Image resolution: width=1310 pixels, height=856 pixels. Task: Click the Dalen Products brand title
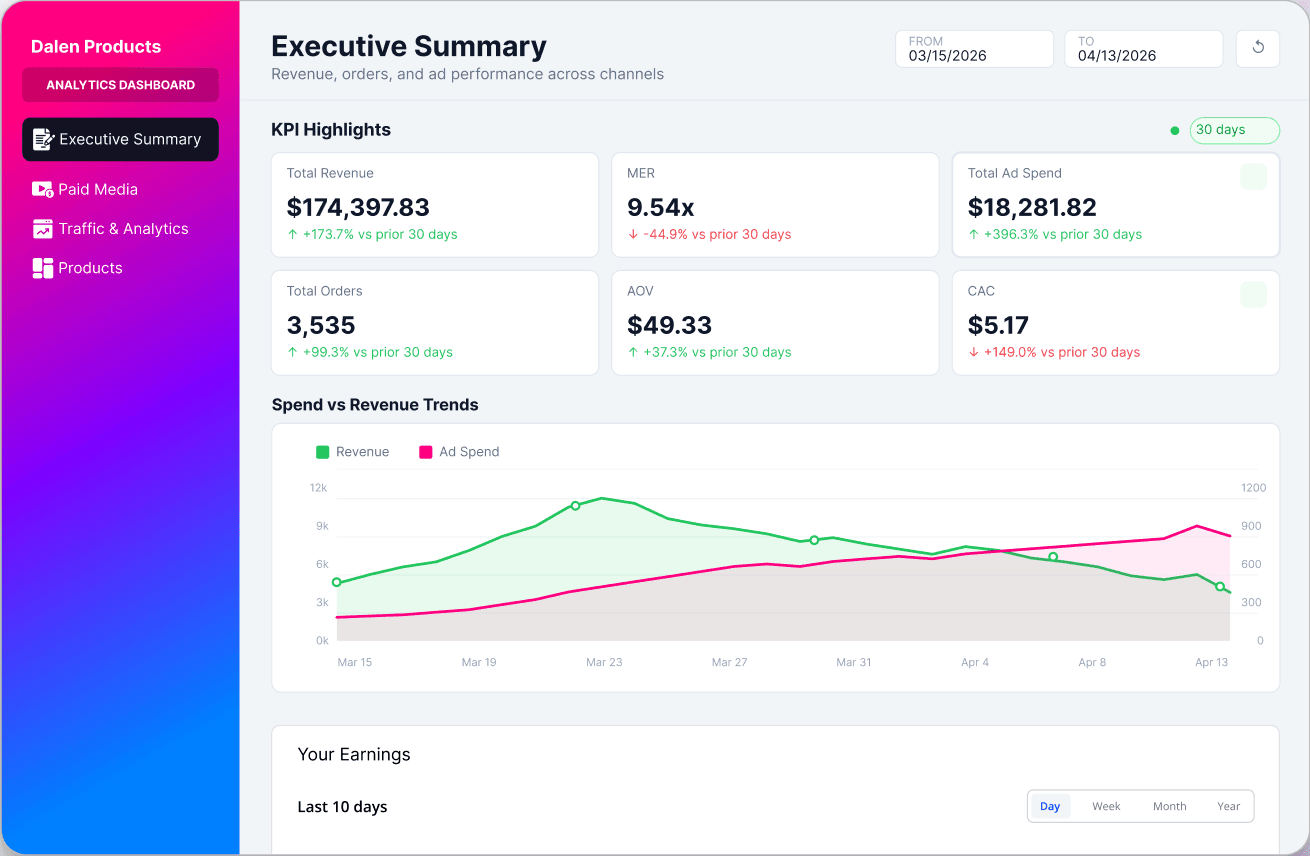click(96, 46)
